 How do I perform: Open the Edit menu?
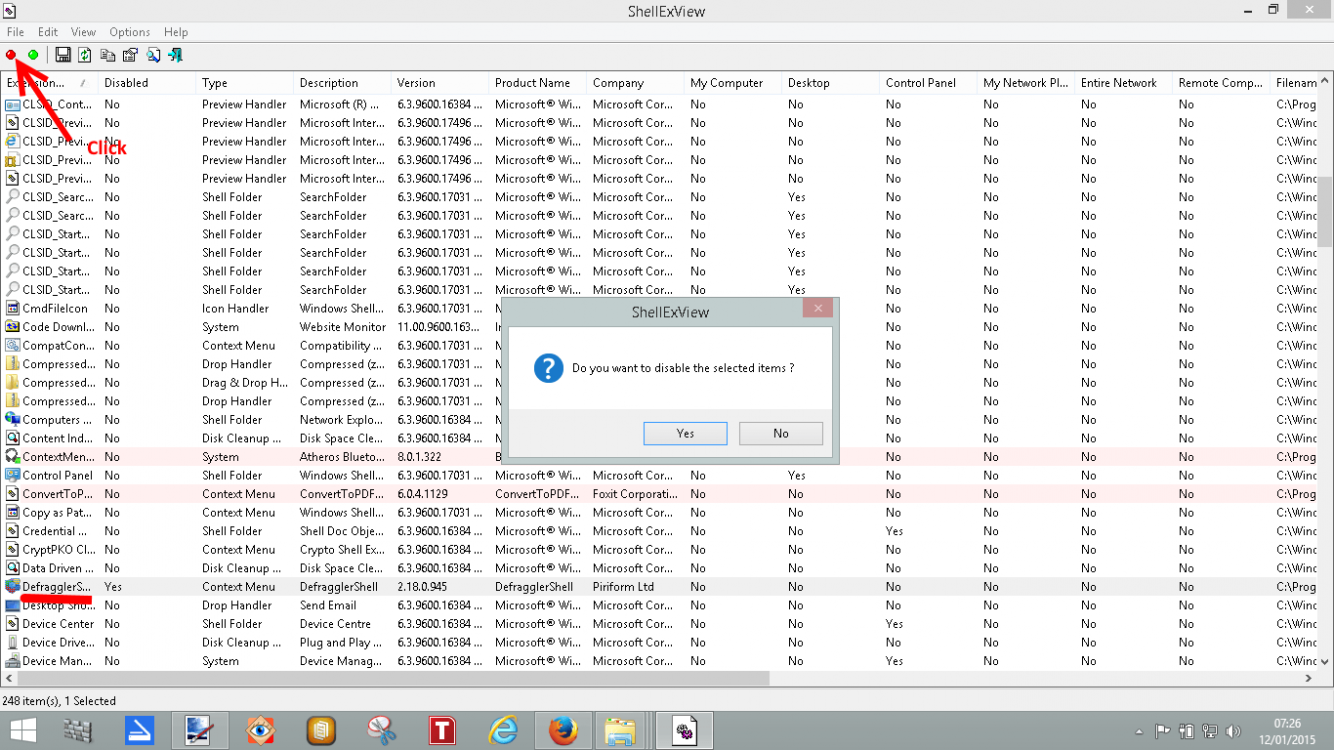tap(48, 32)
